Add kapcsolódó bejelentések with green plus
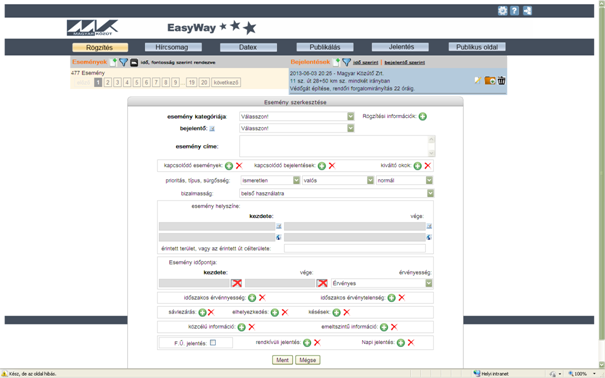This screenshot has width=605, height=378. point(322,166)
